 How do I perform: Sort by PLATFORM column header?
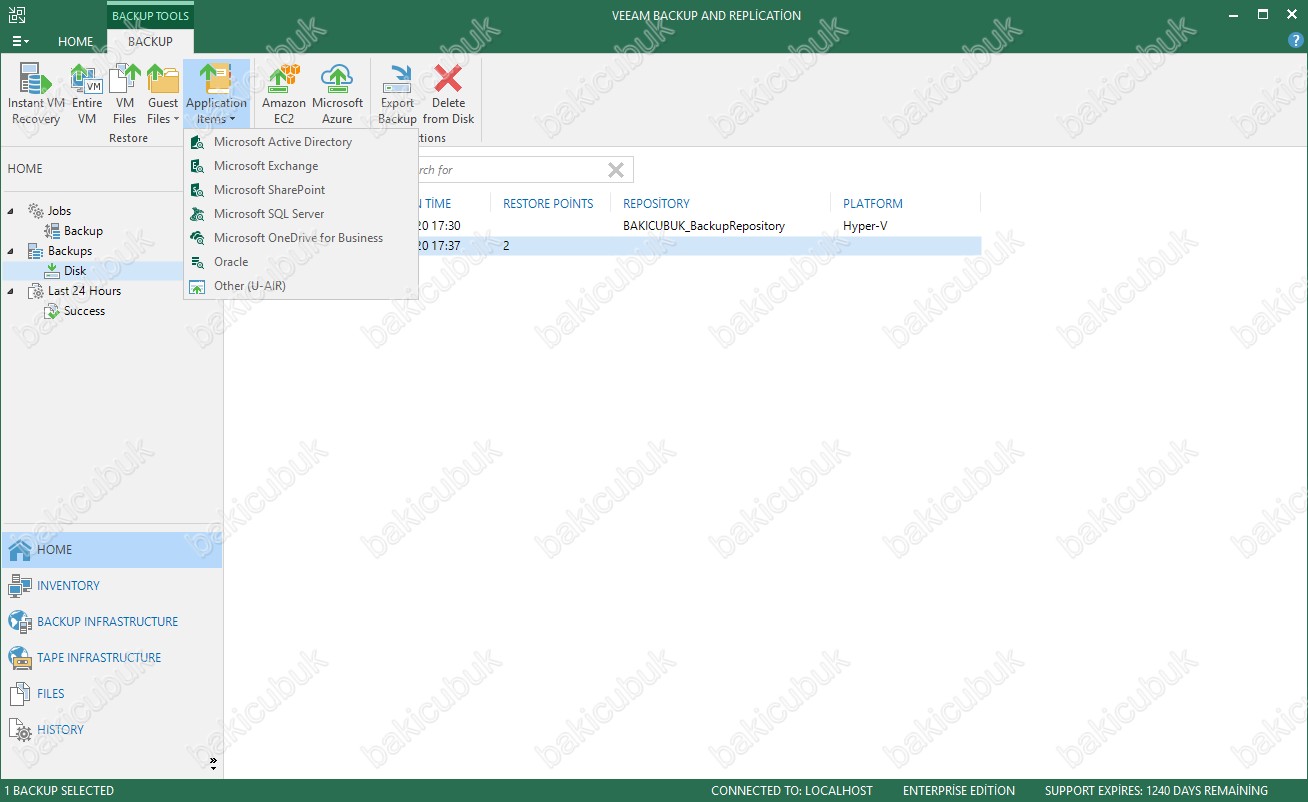(x=873, y=204)
